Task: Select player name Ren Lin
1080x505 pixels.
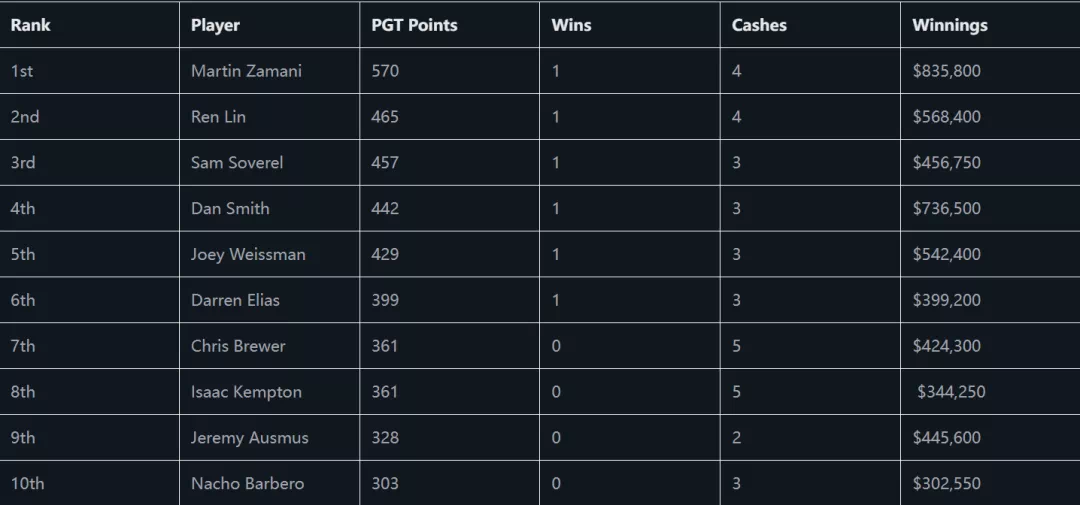Action: (218, 117)
